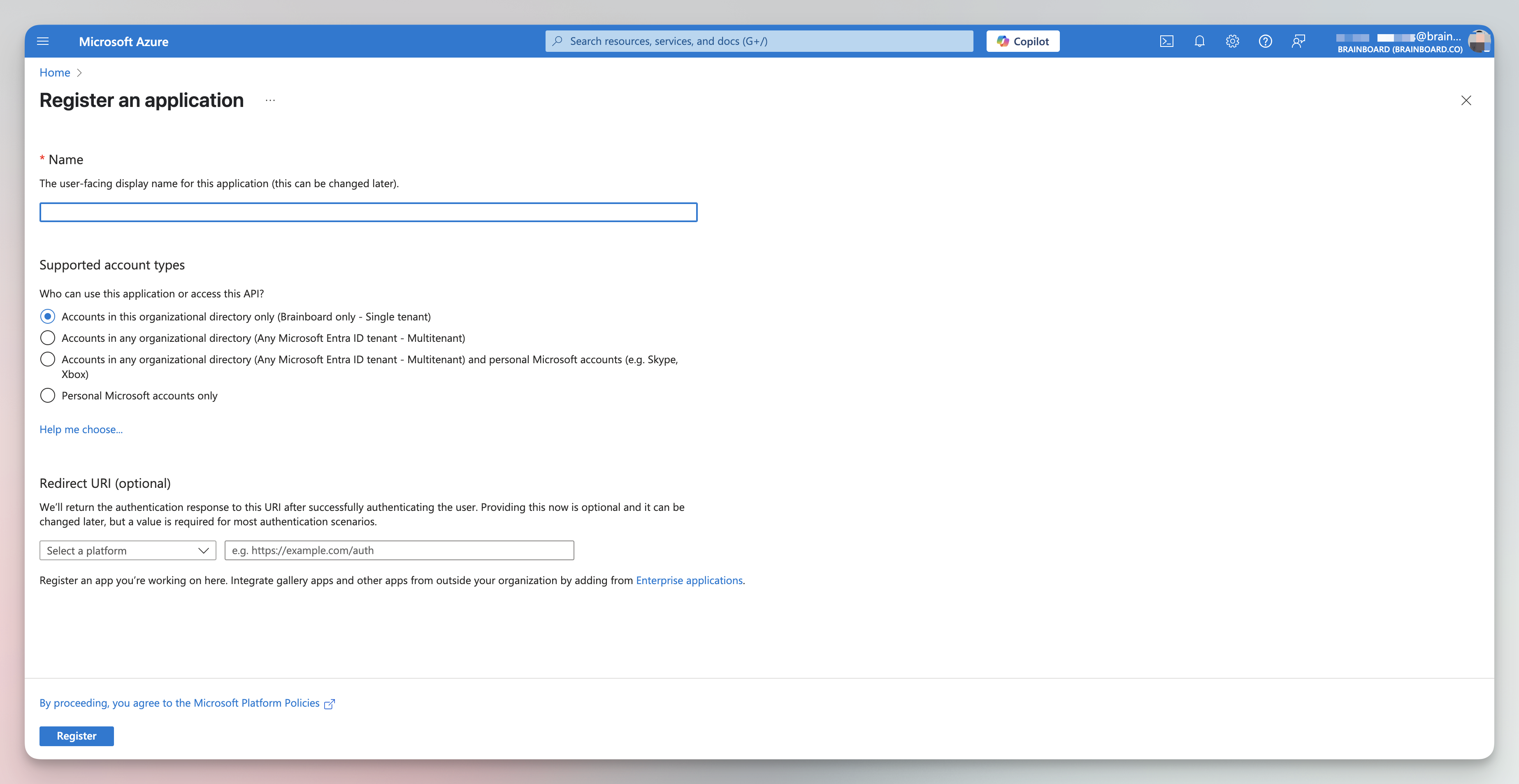Screen dimensions: 1519x784
Task: Open the Help me choose link
Action: (81, 430)
